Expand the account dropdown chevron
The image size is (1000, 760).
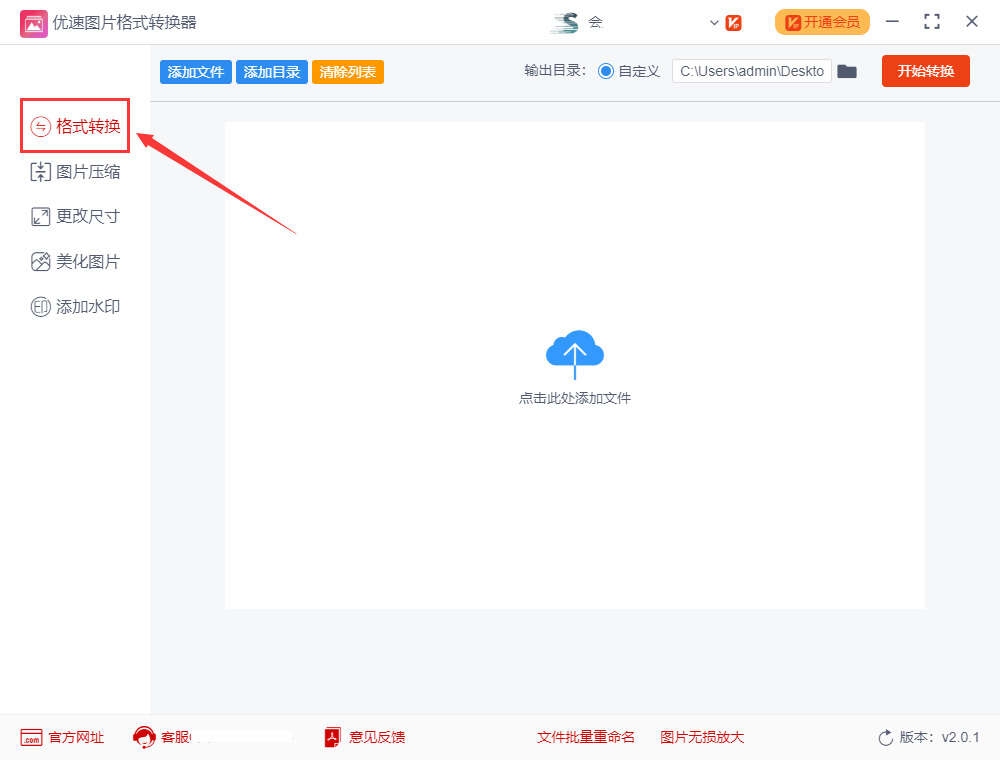tap(714, 23)
